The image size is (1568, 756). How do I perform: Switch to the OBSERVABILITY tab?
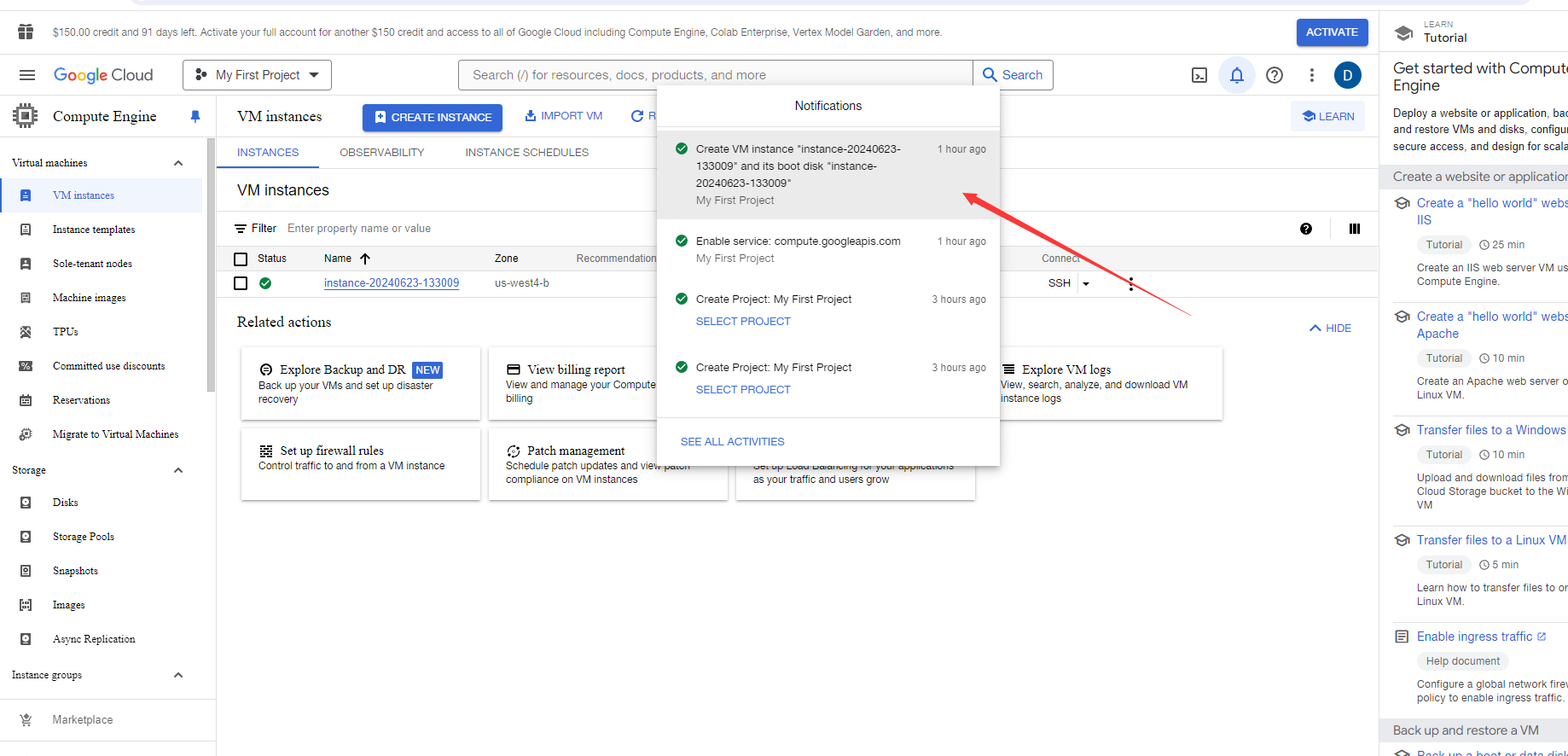(x=382, y=153)
